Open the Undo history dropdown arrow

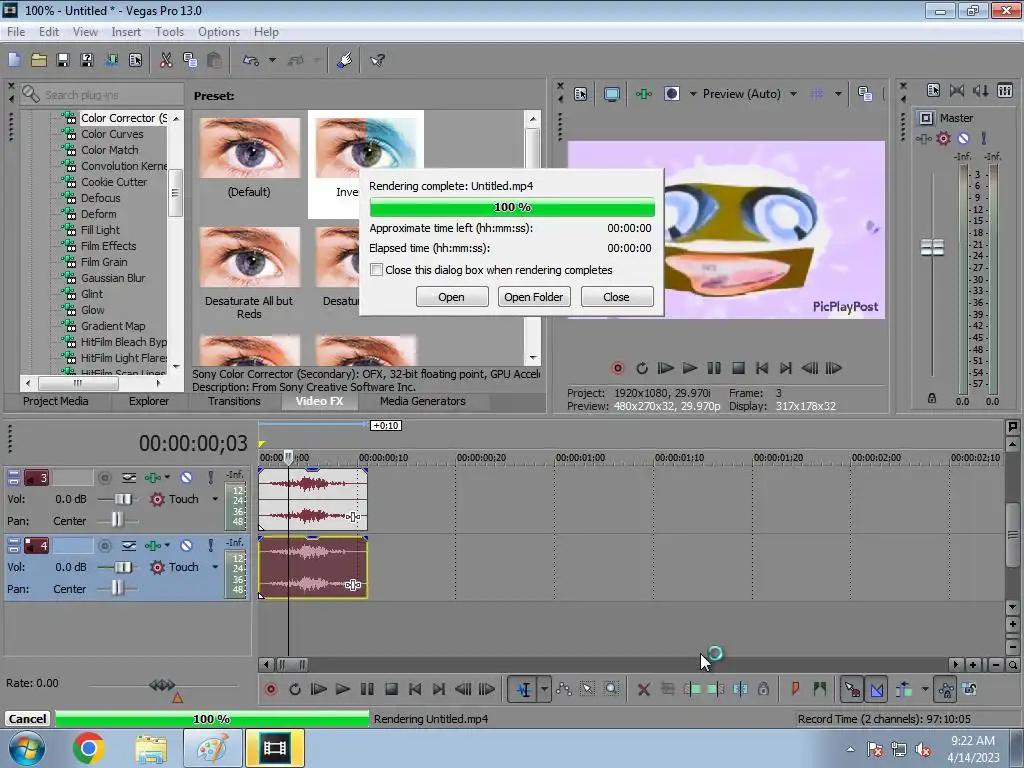pyautogui.click(x=272, y=60)
